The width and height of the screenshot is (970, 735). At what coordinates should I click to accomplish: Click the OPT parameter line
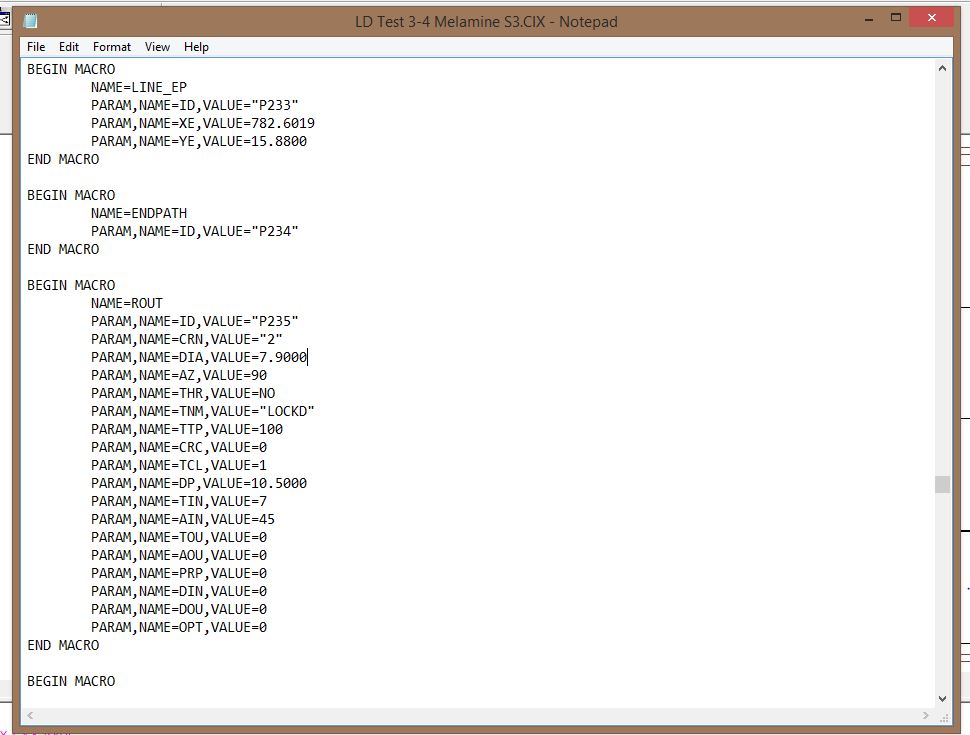click(179, 627)
